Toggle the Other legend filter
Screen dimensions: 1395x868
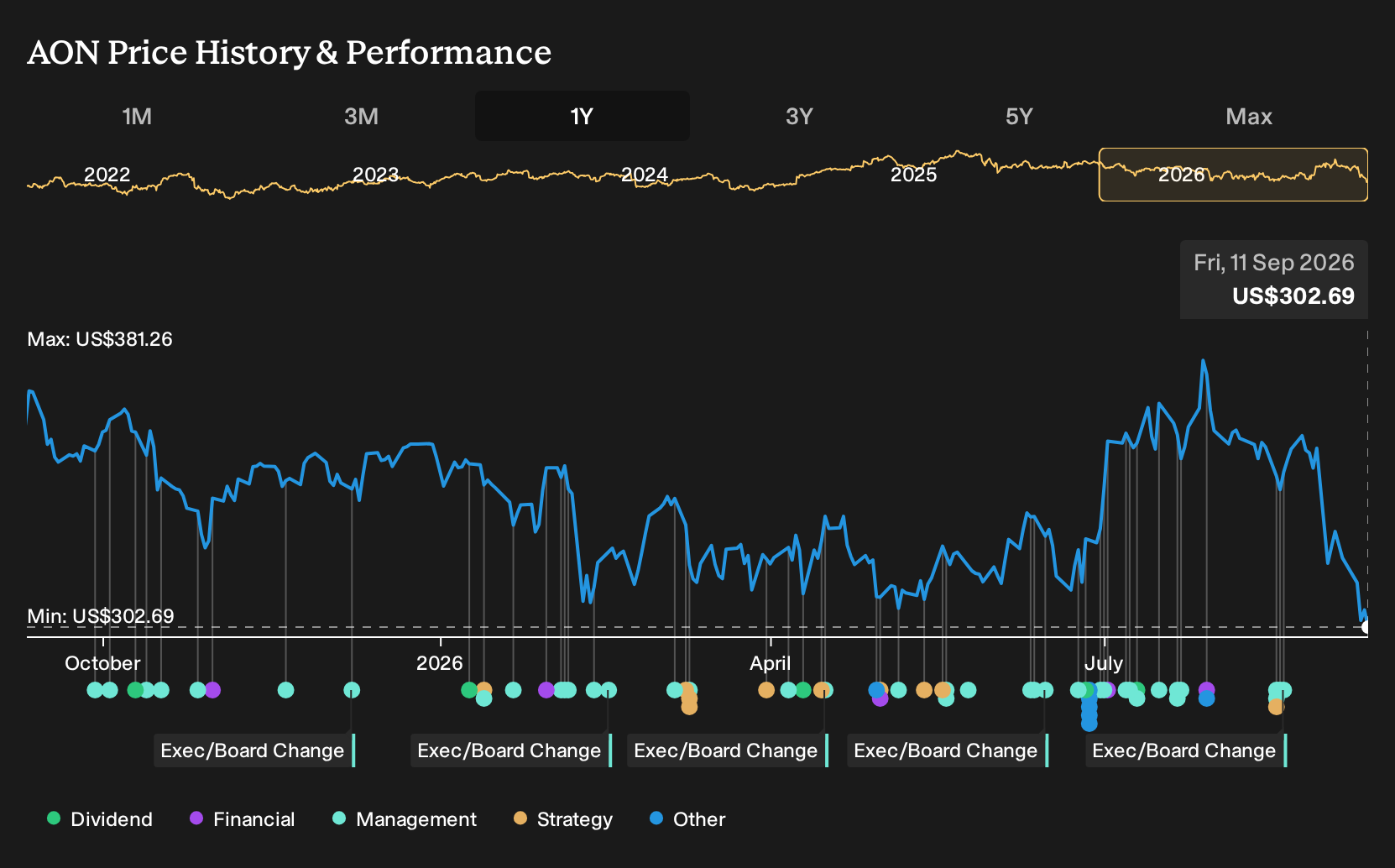tap(687, 819)
